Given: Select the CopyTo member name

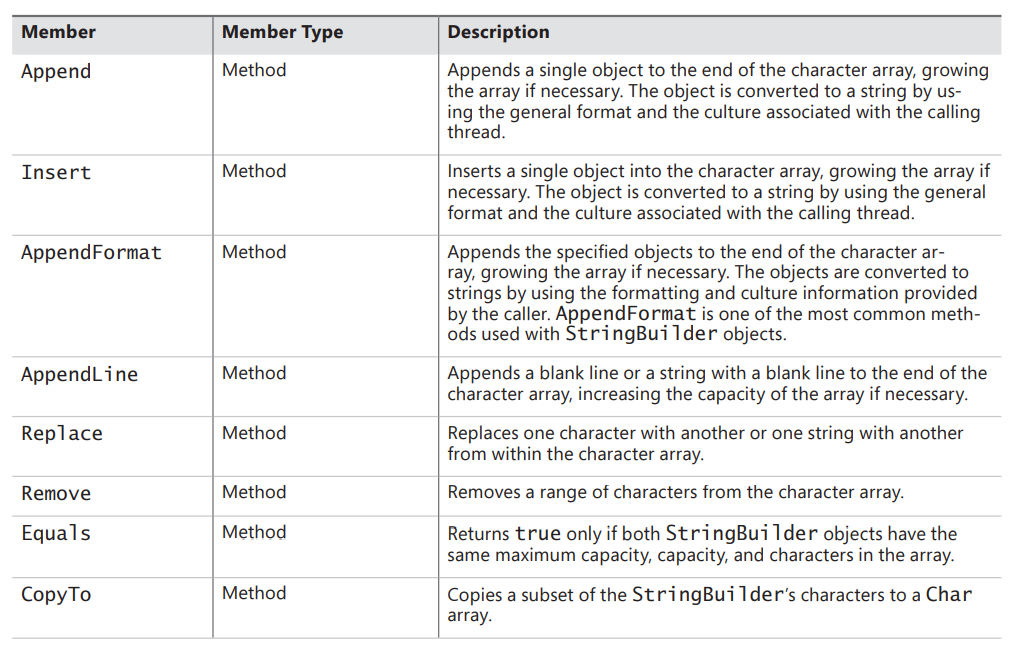Looking at the screenshot, I should point(56,595).
